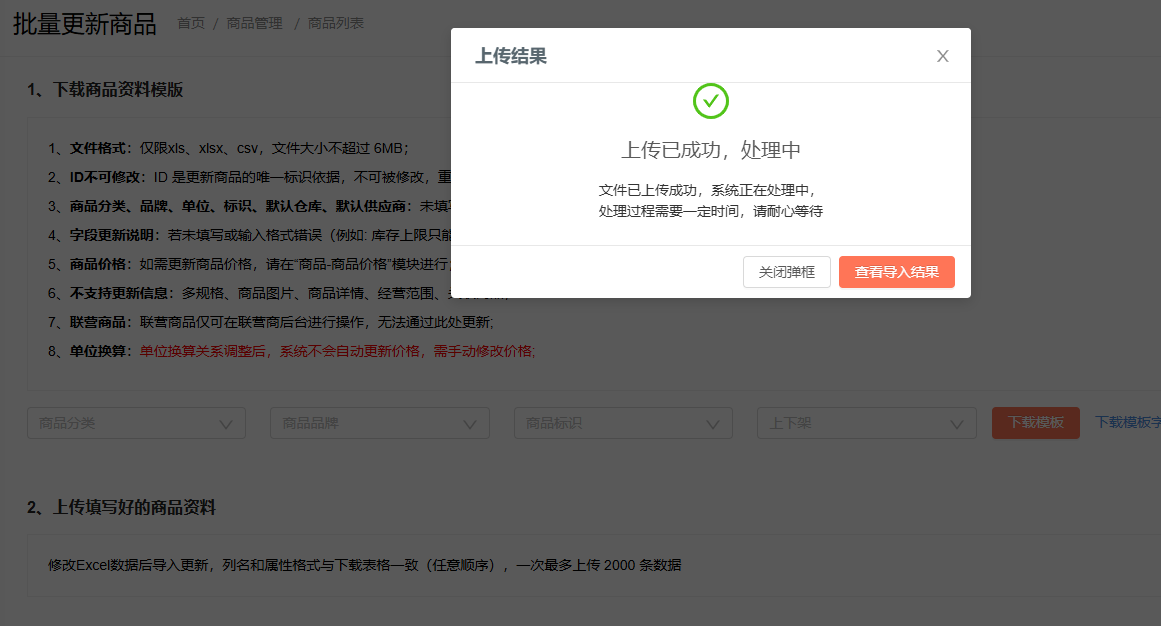Open the 商品标识 dropdown

623,423
